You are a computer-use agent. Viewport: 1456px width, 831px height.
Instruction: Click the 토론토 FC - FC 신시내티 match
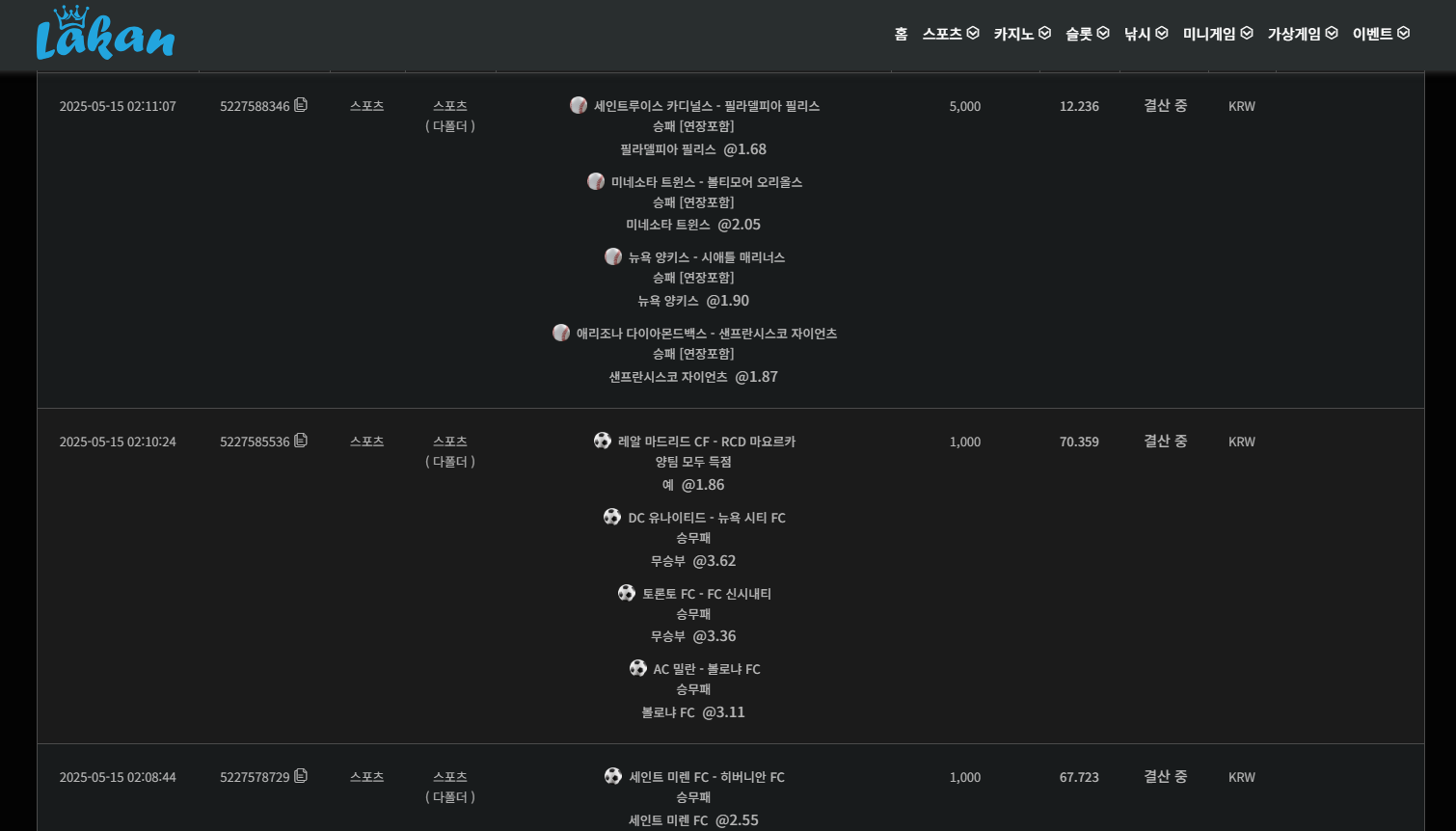tap(706, 594)
